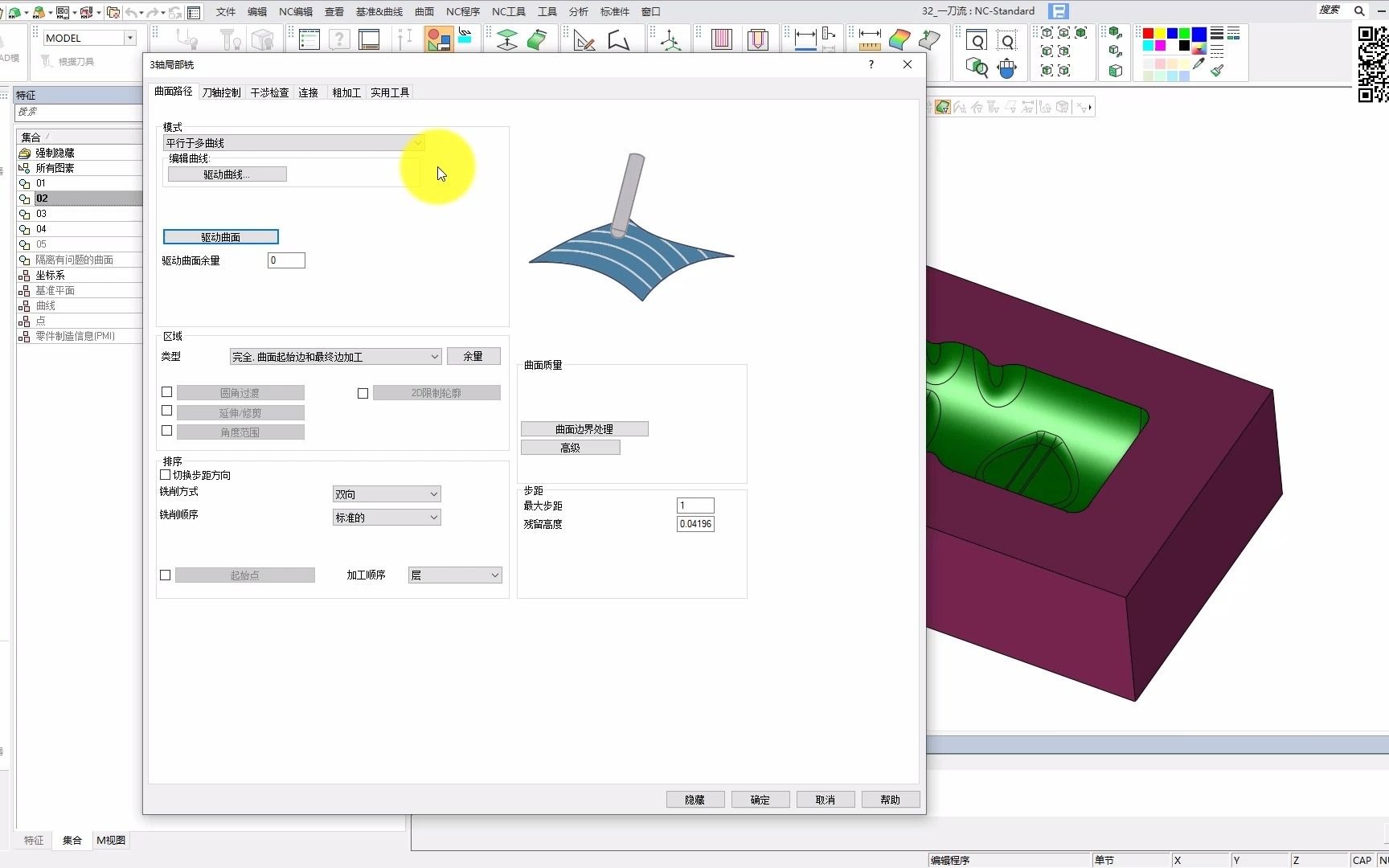Viewport: 1389px width, 868px height.
Task: Click the save disk icon in title bar
Action: (1059, 11)
